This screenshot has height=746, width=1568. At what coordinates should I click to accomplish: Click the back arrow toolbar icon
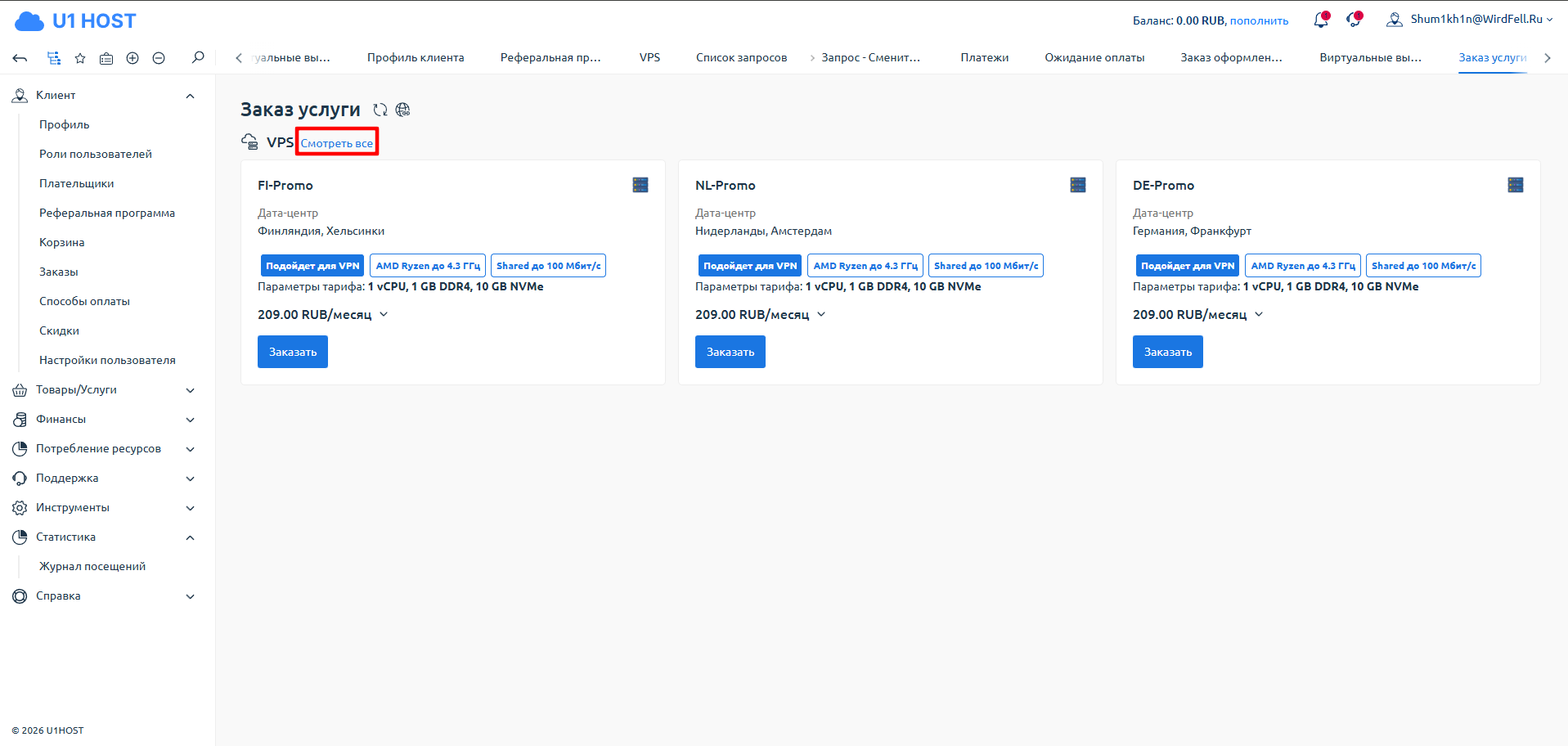tap(20, 58)
